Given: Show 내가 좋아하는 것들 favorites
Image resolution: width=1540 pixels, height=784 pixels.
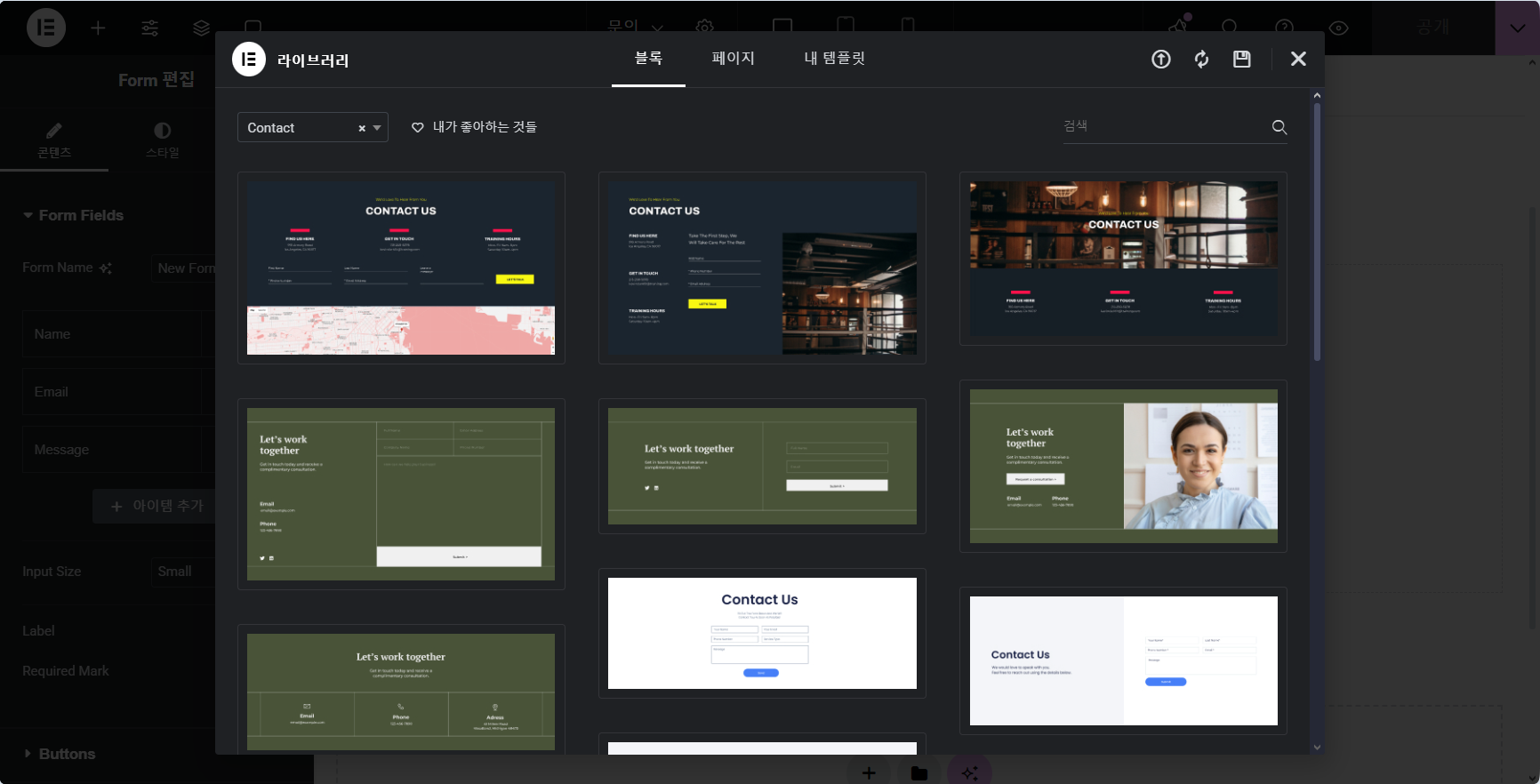Looking at the screenshot, I should point(474,128).
